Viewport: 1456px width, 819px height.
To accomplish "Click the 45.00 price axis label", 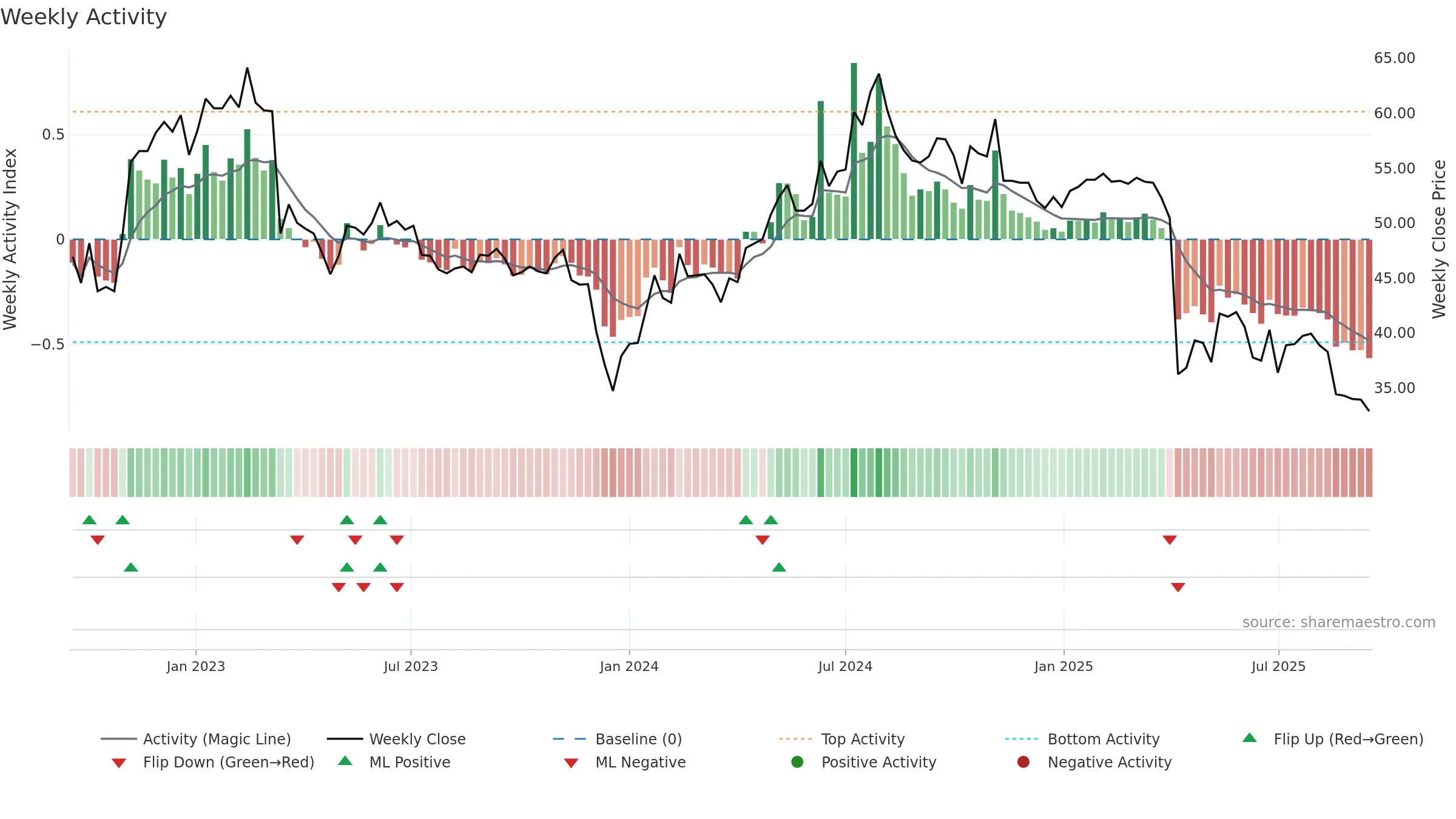I will pyautogui.click(x=1395, y=278).
